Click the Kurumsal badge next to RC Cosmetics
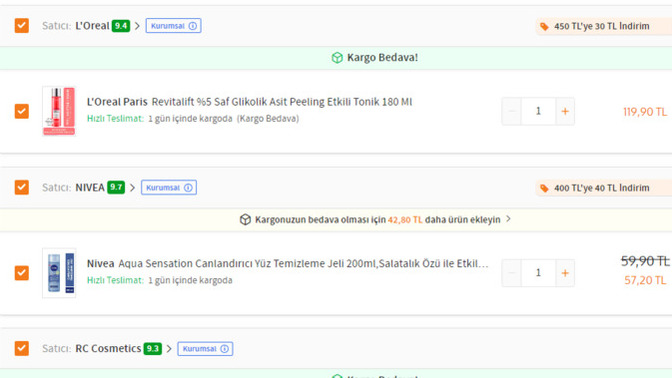The width and height of the screenshot is (672, 378). click(205, 348)
